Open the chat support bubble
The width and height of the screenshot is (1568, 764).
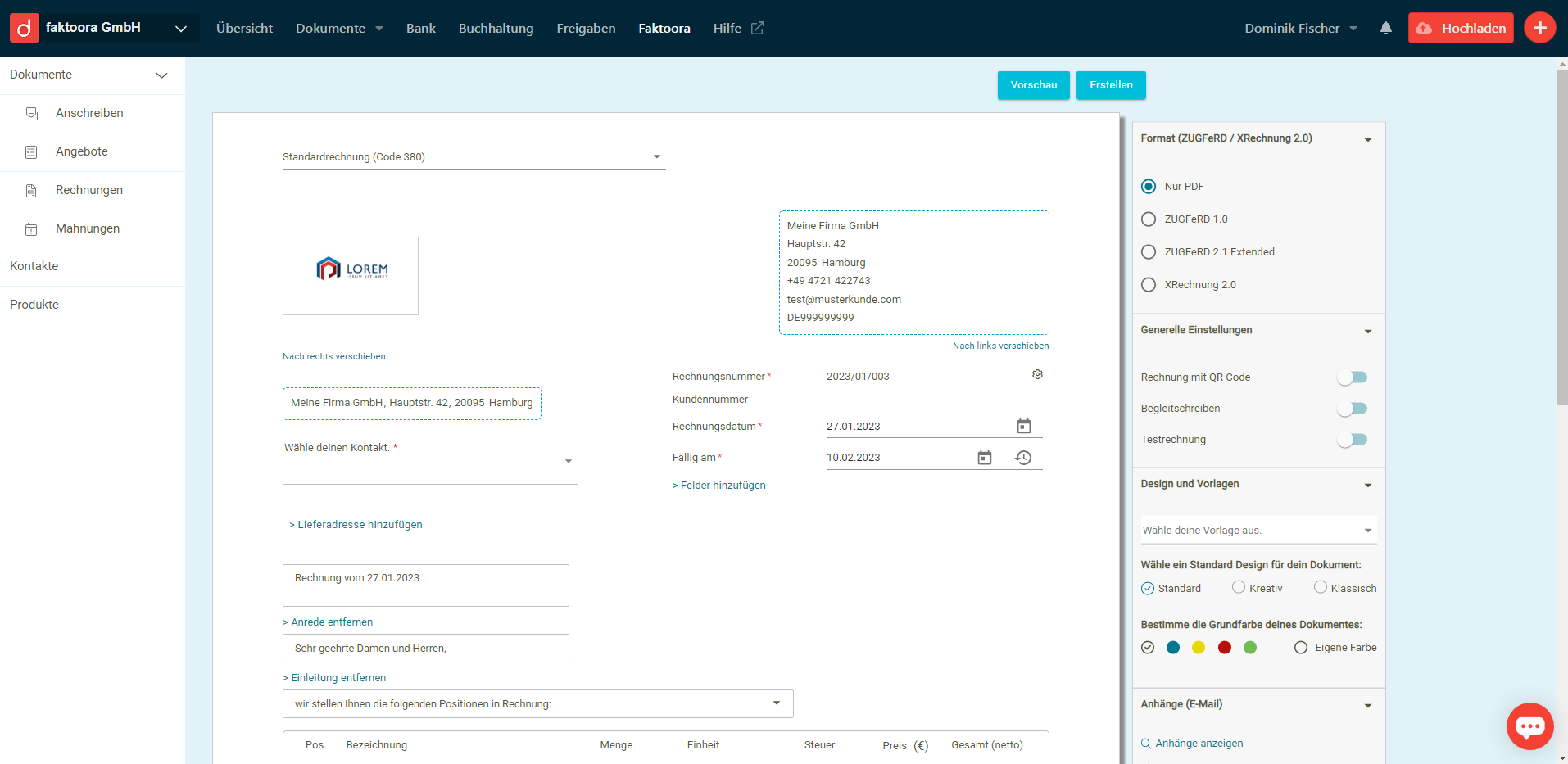pos(1529,726)
